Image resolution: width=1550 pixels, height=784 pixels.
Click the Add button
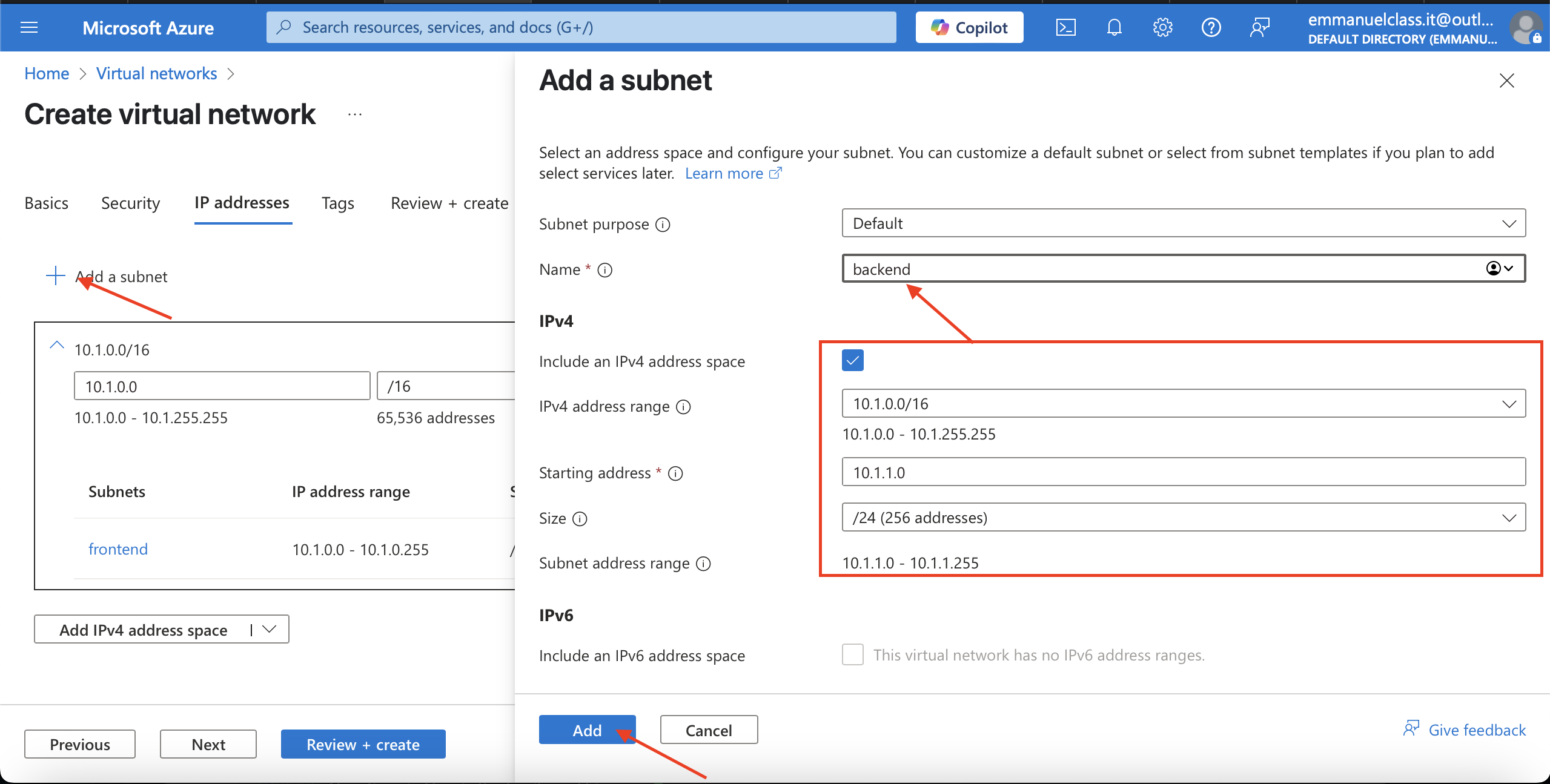tap(587, 730)
